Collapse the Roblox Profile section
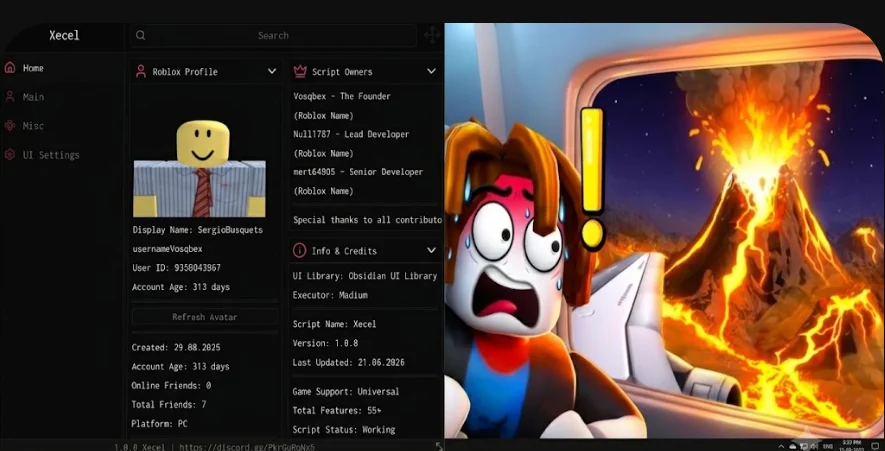885x451 pixels. coord(272,71)
